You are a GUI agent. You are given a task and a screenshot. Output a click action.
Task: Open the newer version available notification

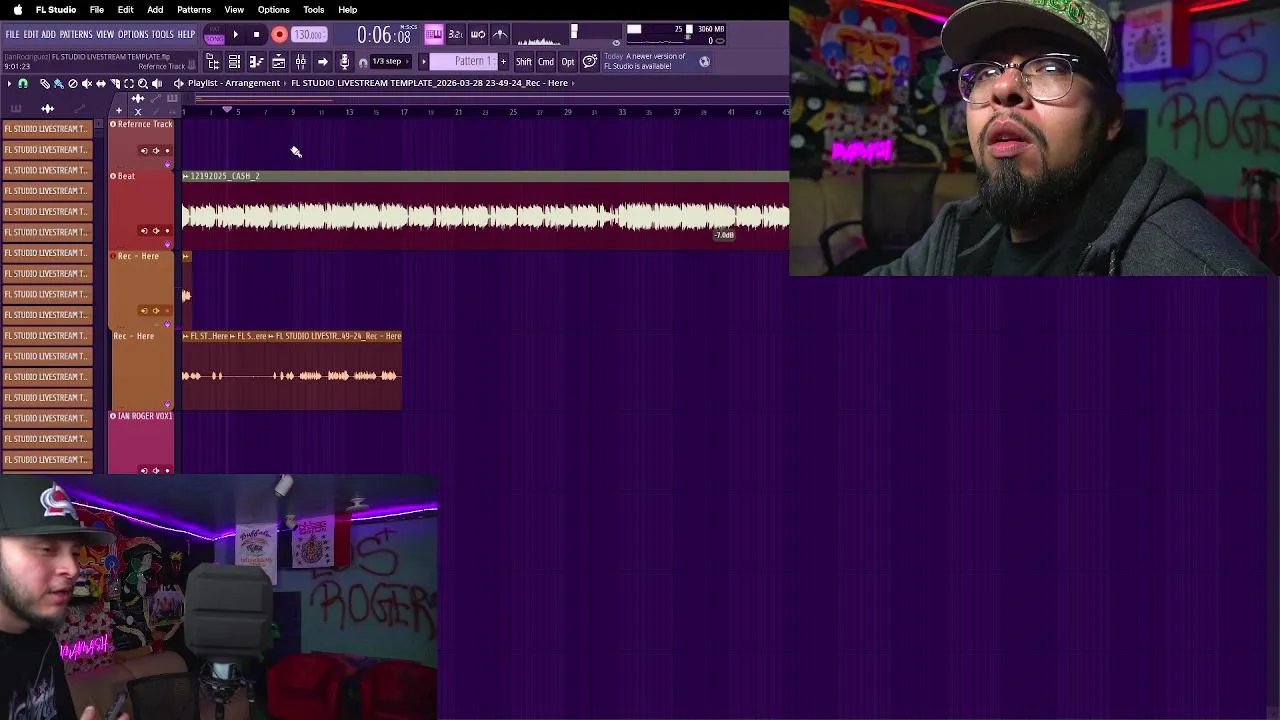click(646, 62)
